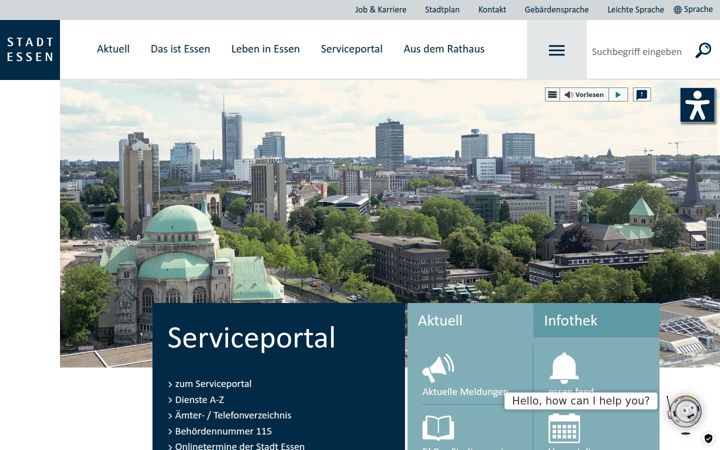Open the Stadtplan link
The height and width of the screenshot is (450, 720).
coord(442,10)
